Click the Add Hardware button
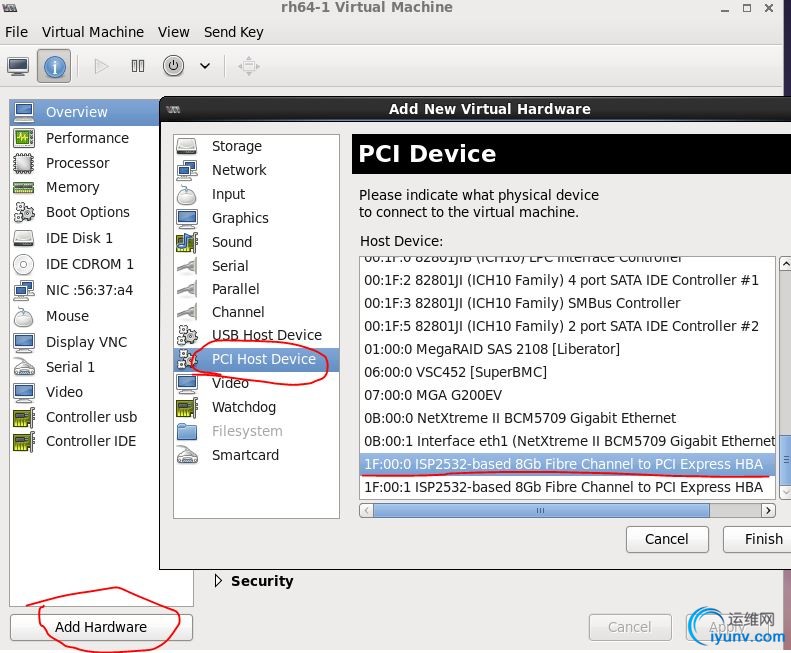Screen dimensions: 791x653 101,627
